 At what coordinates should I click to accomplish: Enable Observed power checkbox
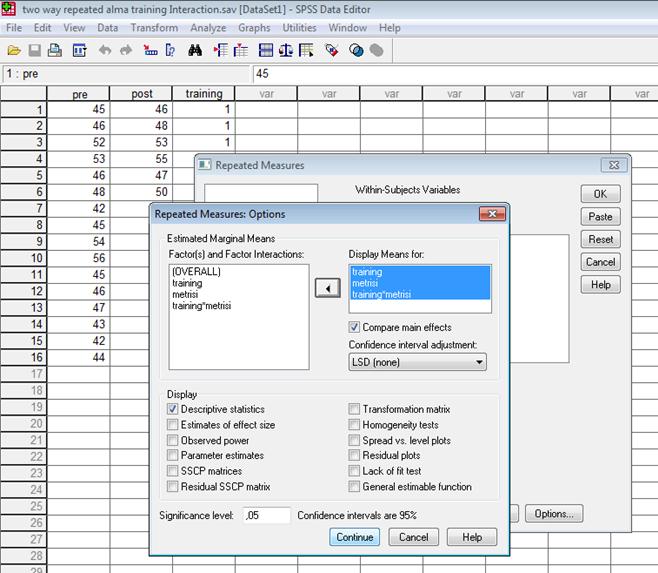pos(172,440)
